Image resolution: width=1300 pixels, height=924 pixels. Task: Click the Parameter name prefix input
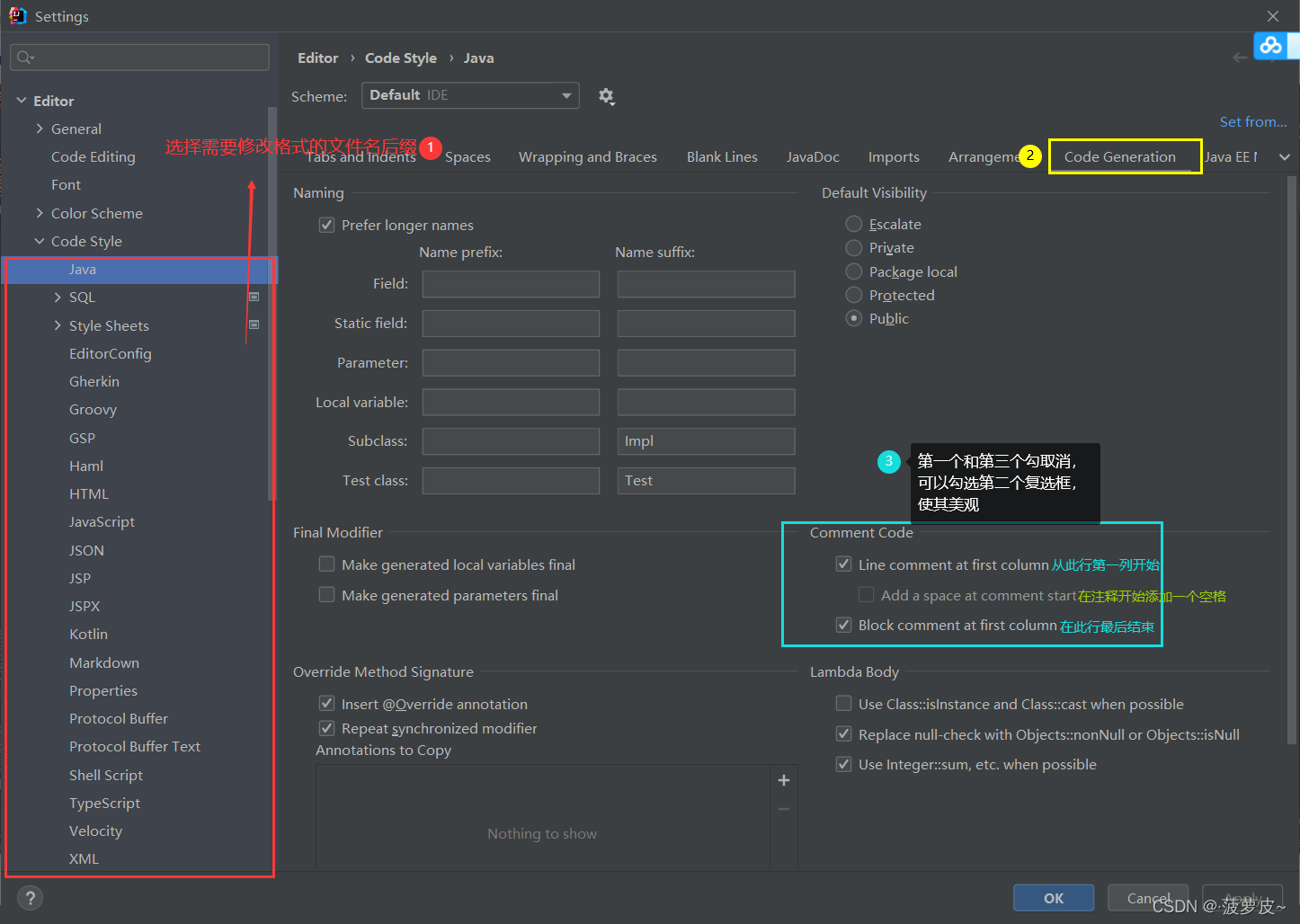point(511,363)
